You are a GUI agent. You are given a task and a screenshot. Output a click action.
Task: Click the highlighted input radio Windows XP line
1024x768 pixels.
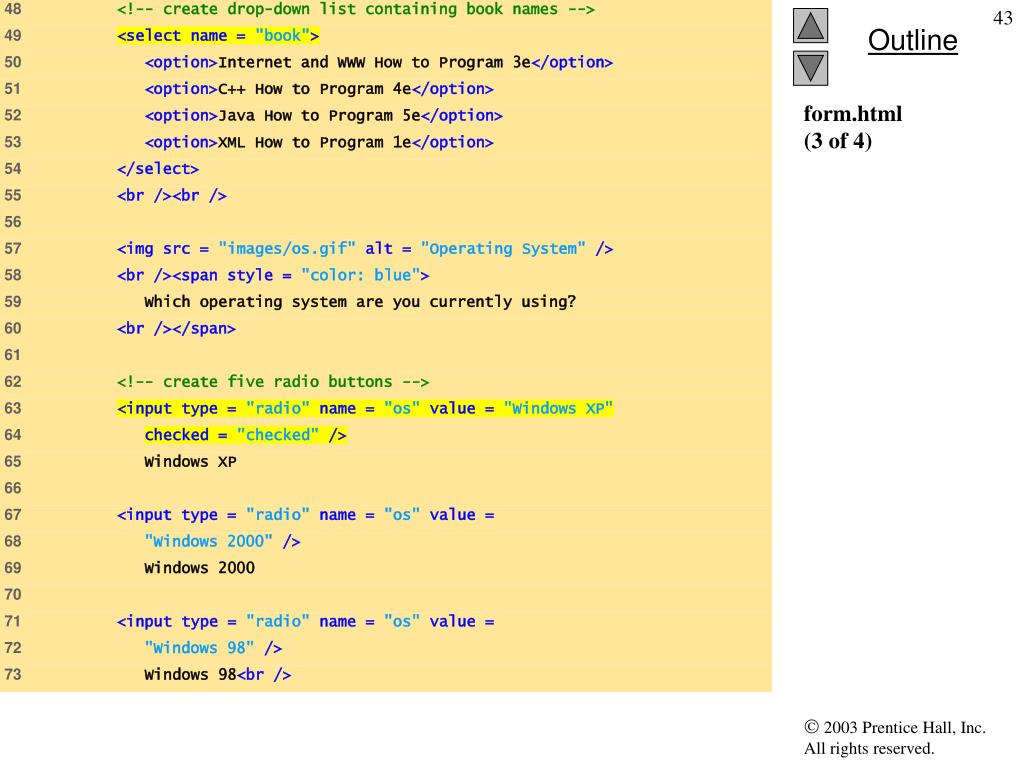365,408
